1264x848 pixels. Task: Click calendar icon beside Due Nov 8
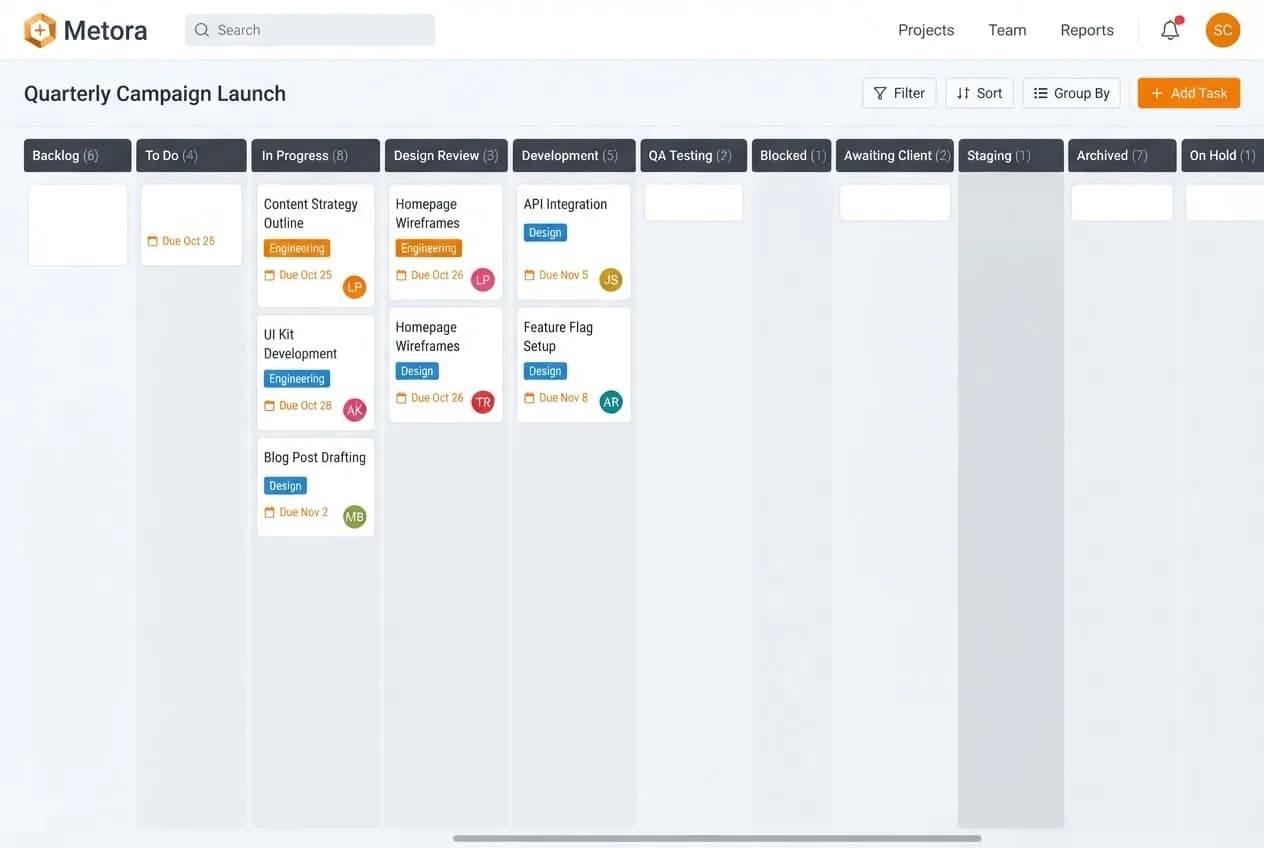(529, 398)
